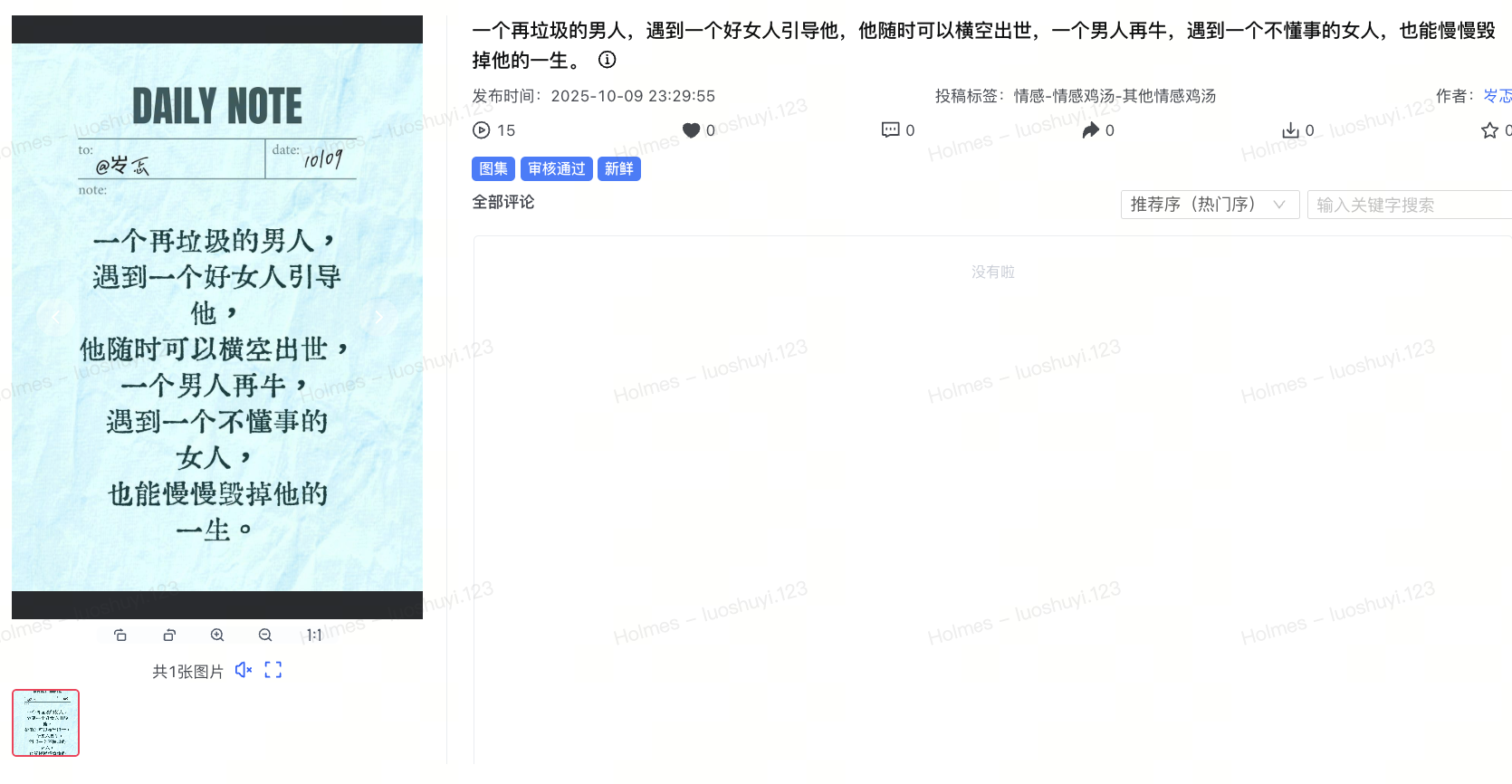The width and height of the screenshot is (1512, 784).
Task: Zoom out of the image
Action: (265, 636)
